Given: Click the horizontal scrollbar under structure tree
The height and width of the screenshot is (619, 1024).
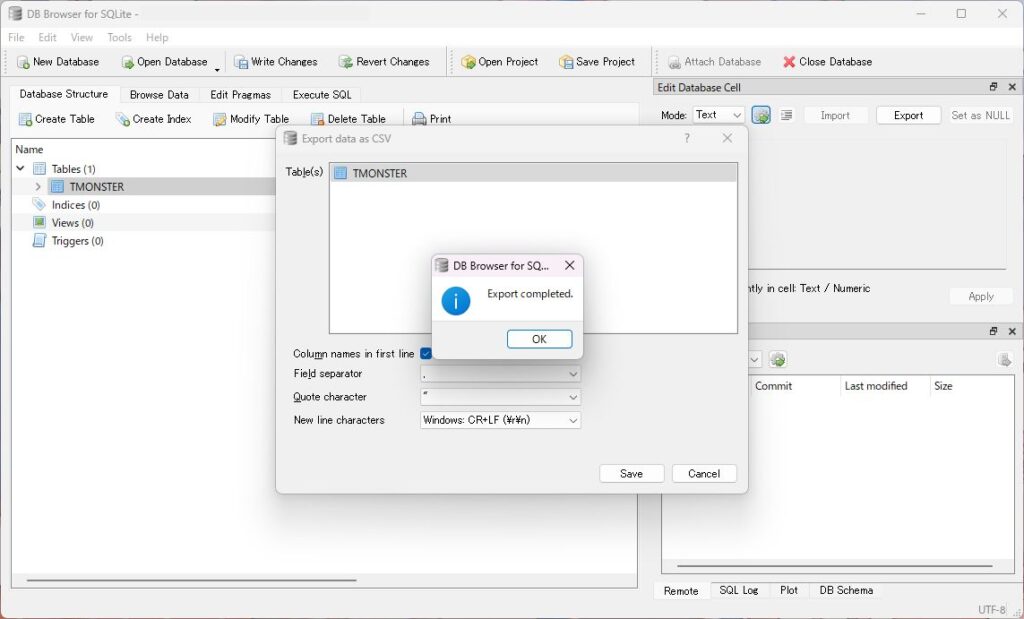Looking at the screenshot, I should click(190, 580).
